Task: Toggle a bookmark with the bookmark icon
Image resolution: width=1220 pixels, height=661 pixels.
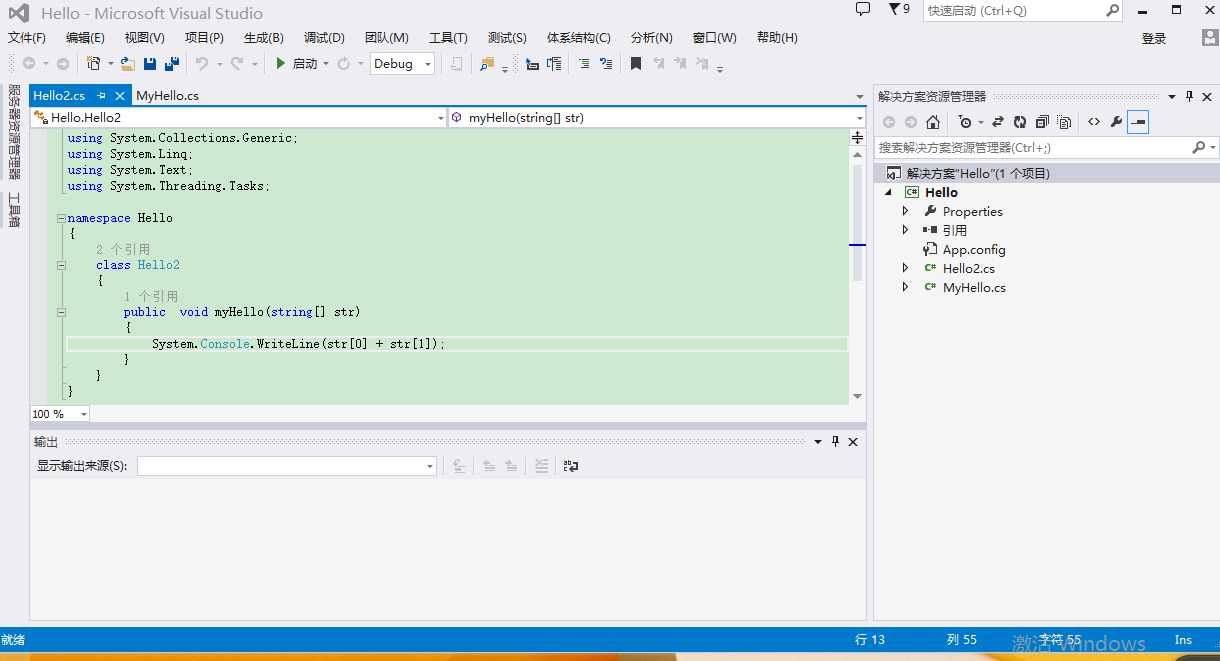Action: pos(636,63)
